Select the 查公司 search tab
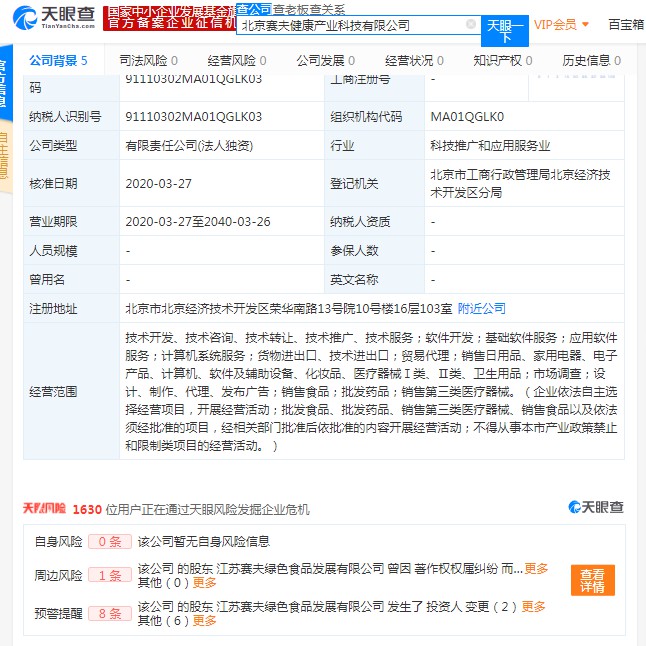The width and height of the screenshot is (646, 646). click(x=254, y=9)
